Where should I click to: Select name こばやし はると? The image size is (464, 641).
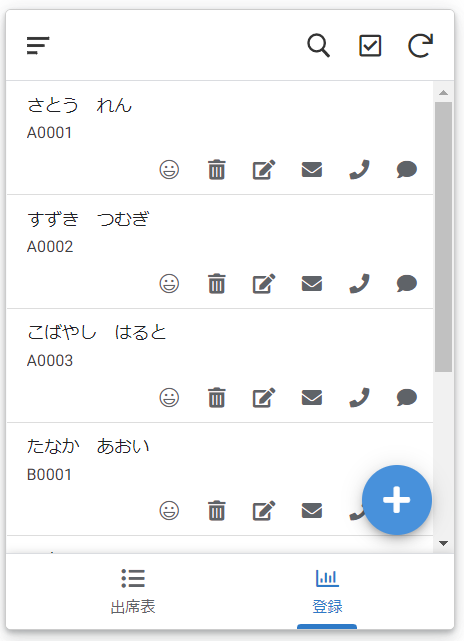[97, 332]
